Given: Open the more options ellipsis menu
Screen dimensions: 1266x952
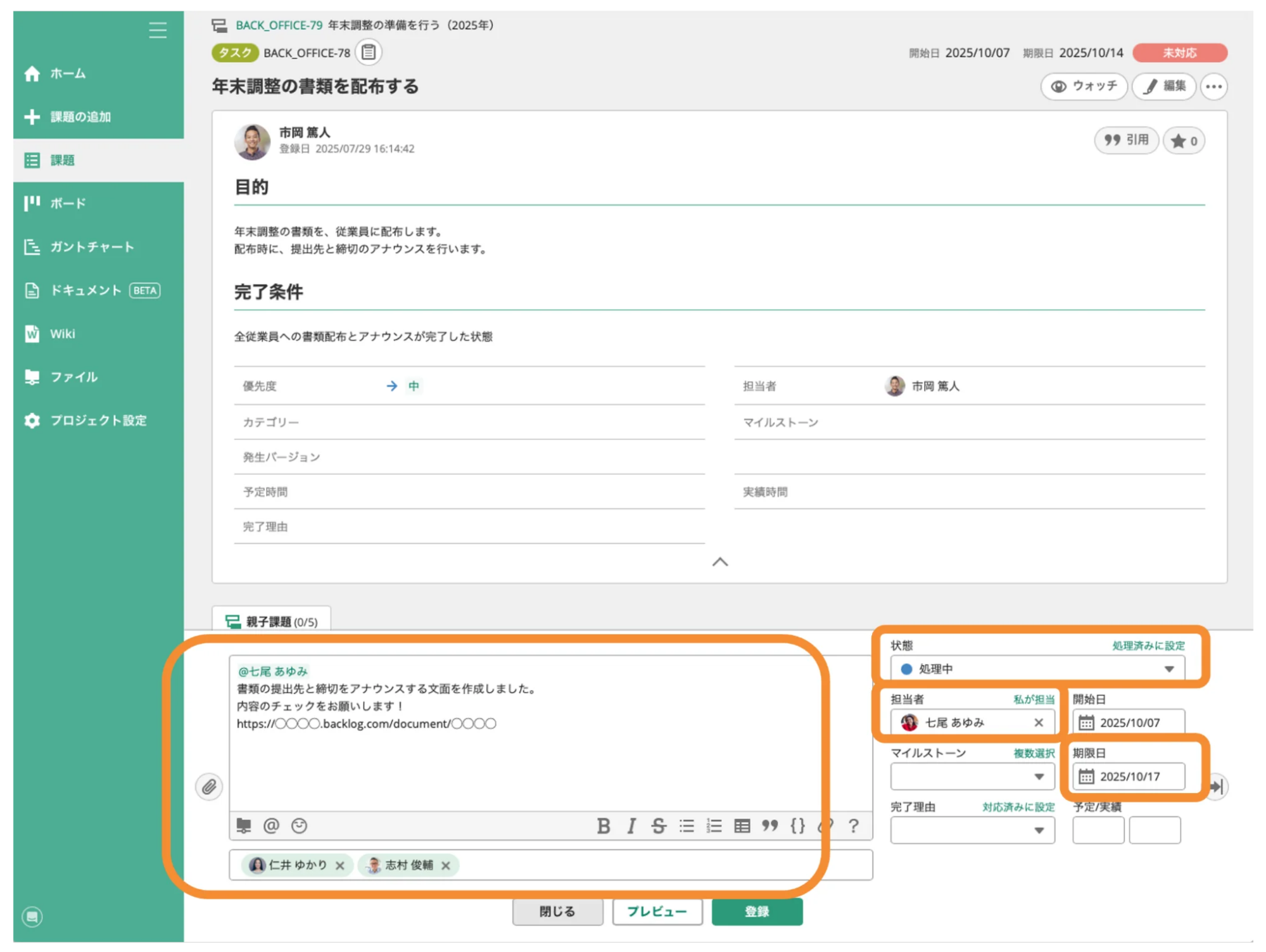Looking at the screenshot, I should (1213, 87).
